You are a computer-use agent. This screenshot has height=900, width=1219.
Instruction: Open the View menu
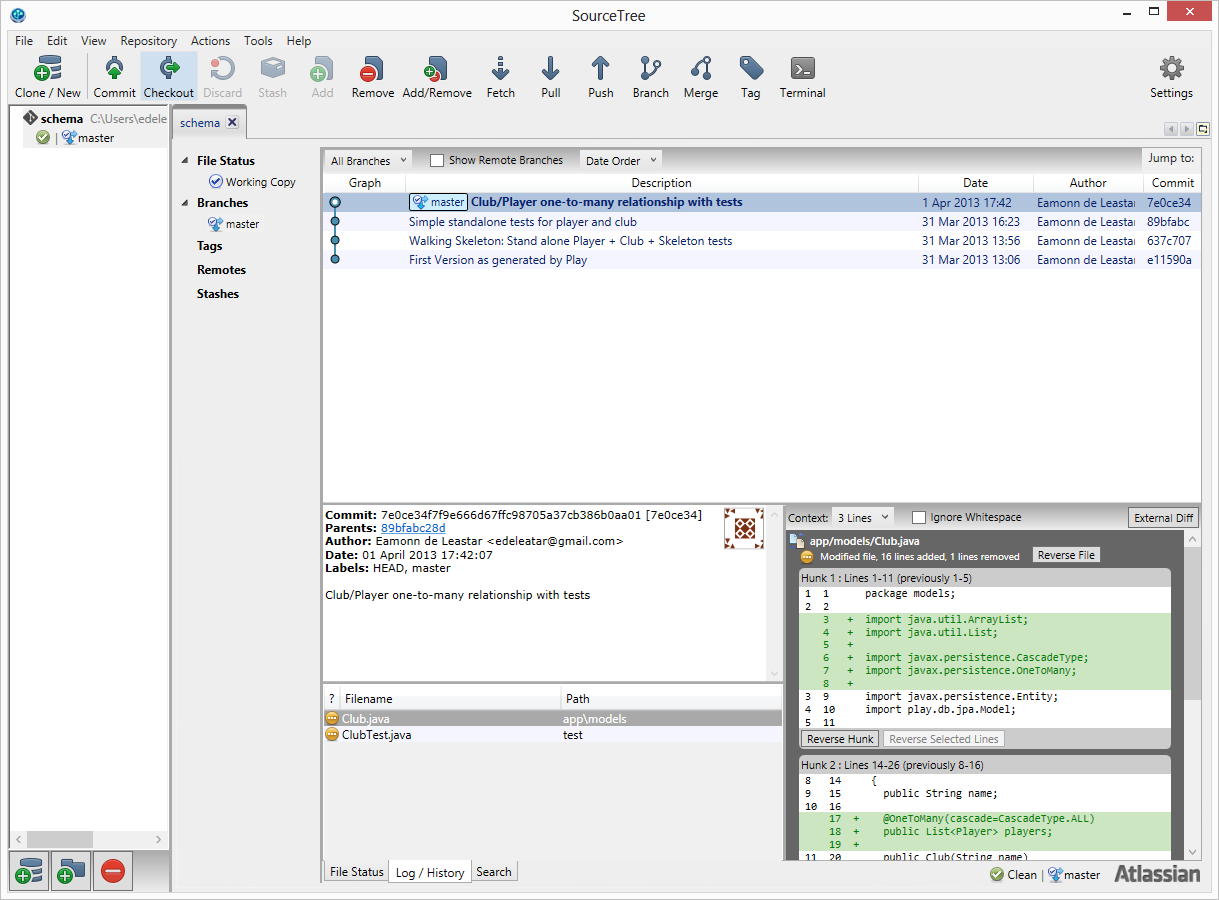94,41
